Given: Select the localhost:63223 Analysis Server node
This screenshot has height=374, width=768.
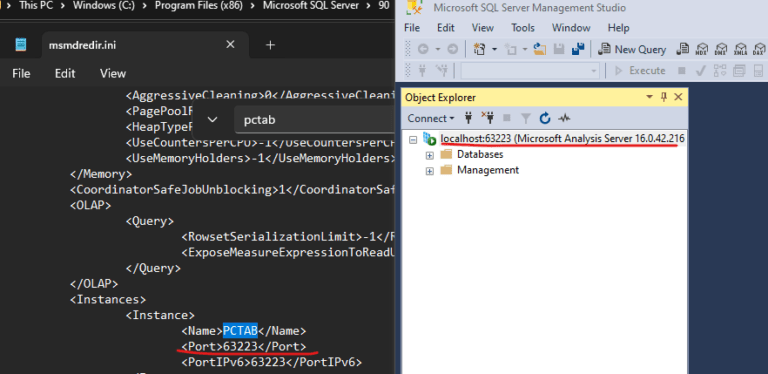Looking at the screenshot, I should click(x=562, y=139).
